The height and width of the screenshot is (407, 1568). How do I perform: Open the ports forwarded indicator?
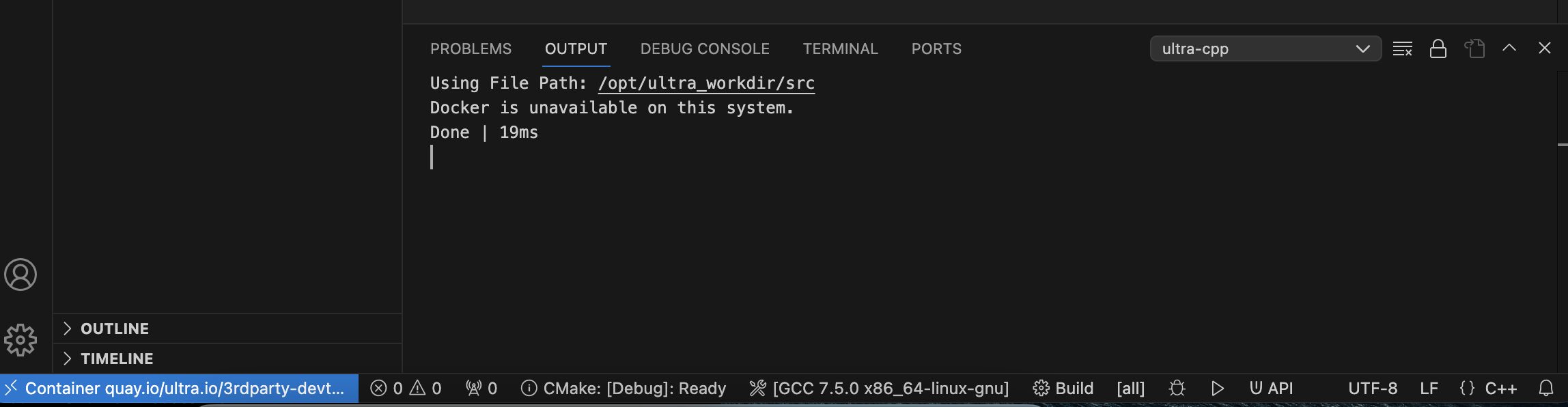coord(481,389)
